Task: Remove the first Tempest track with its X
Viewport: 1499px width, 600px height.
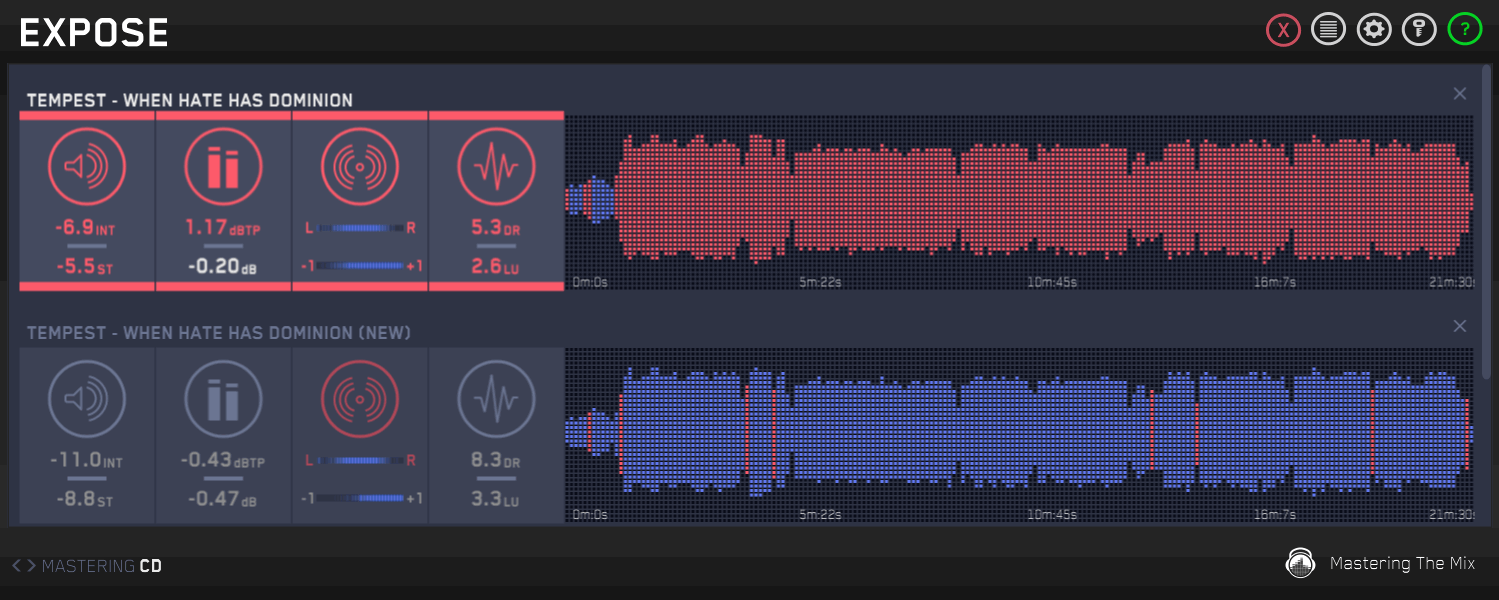Action: tap(1460, 94)
